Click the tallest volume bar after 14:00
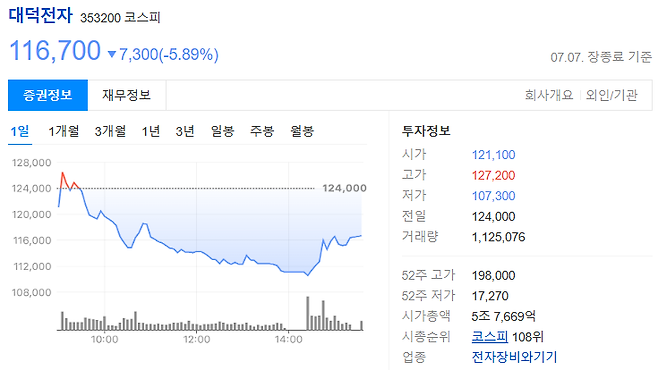Screen dimensions: 658x370 point(308,313)
